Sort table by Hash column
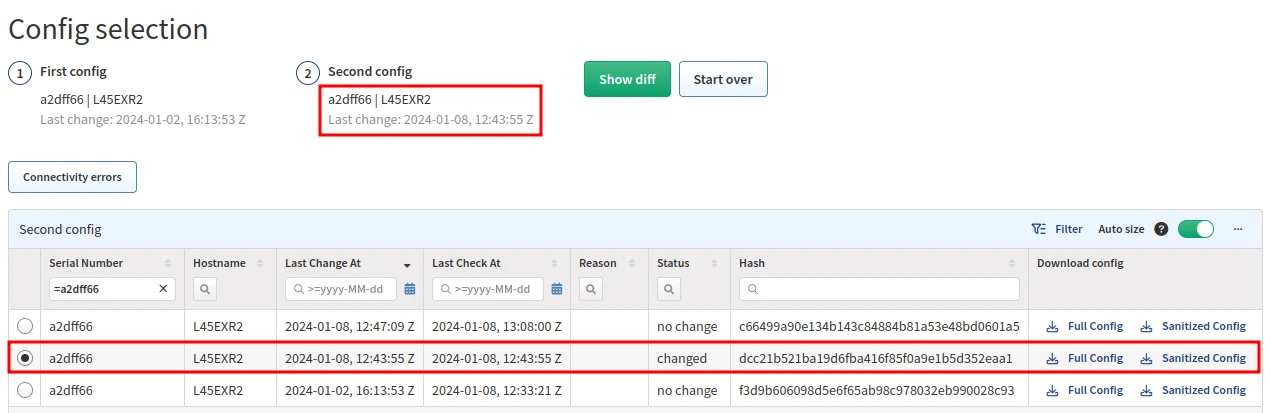Viewport: 1270px width, 413px height. (x=1012, y=264)
